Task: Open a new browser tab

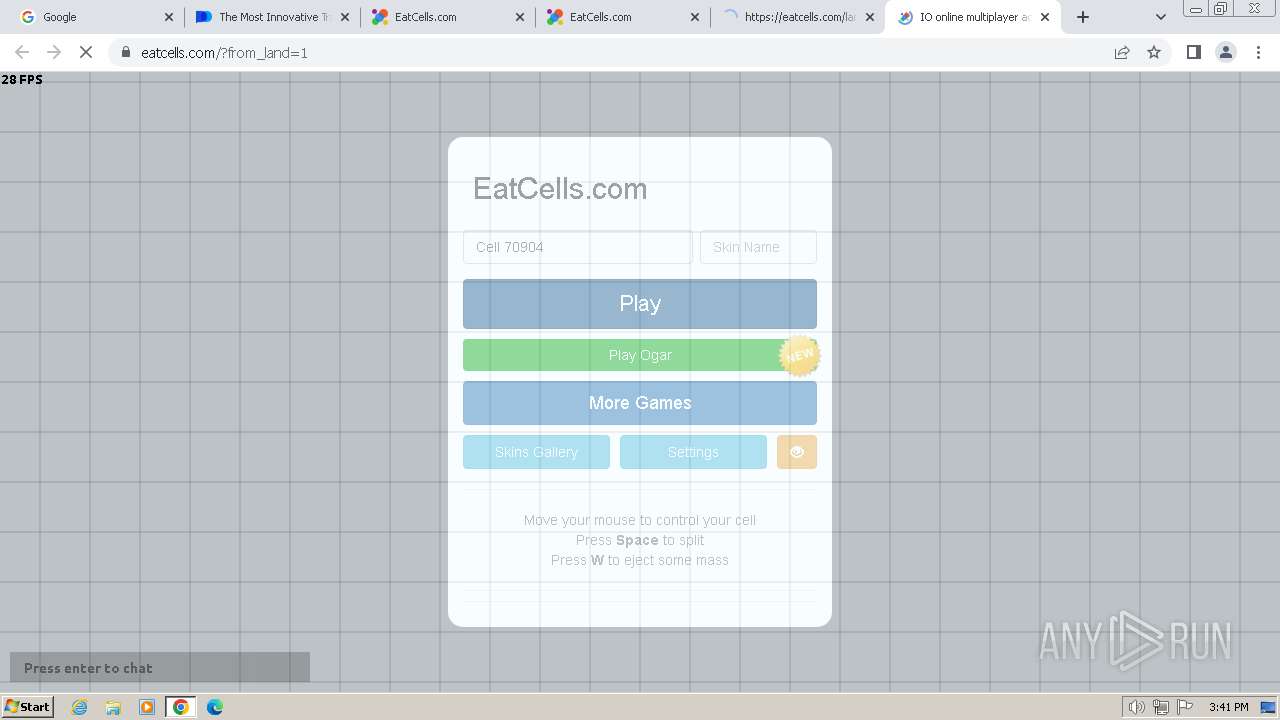Action: tap(1083, 17)
